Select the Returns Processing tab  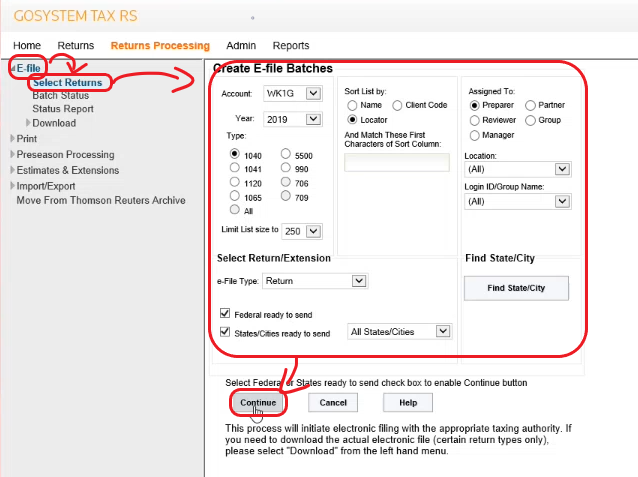tap(160, 45)
